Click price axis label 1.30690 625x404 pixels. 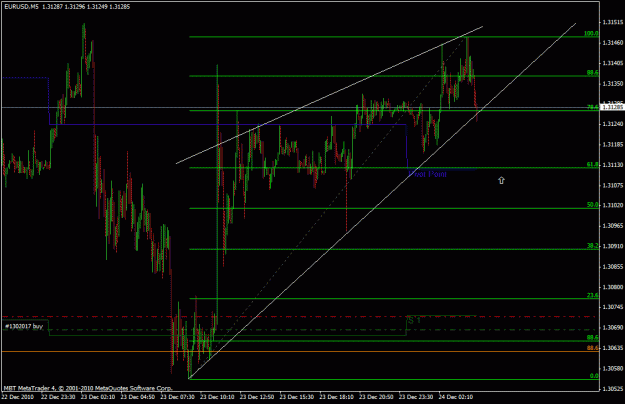click(613, 328)
